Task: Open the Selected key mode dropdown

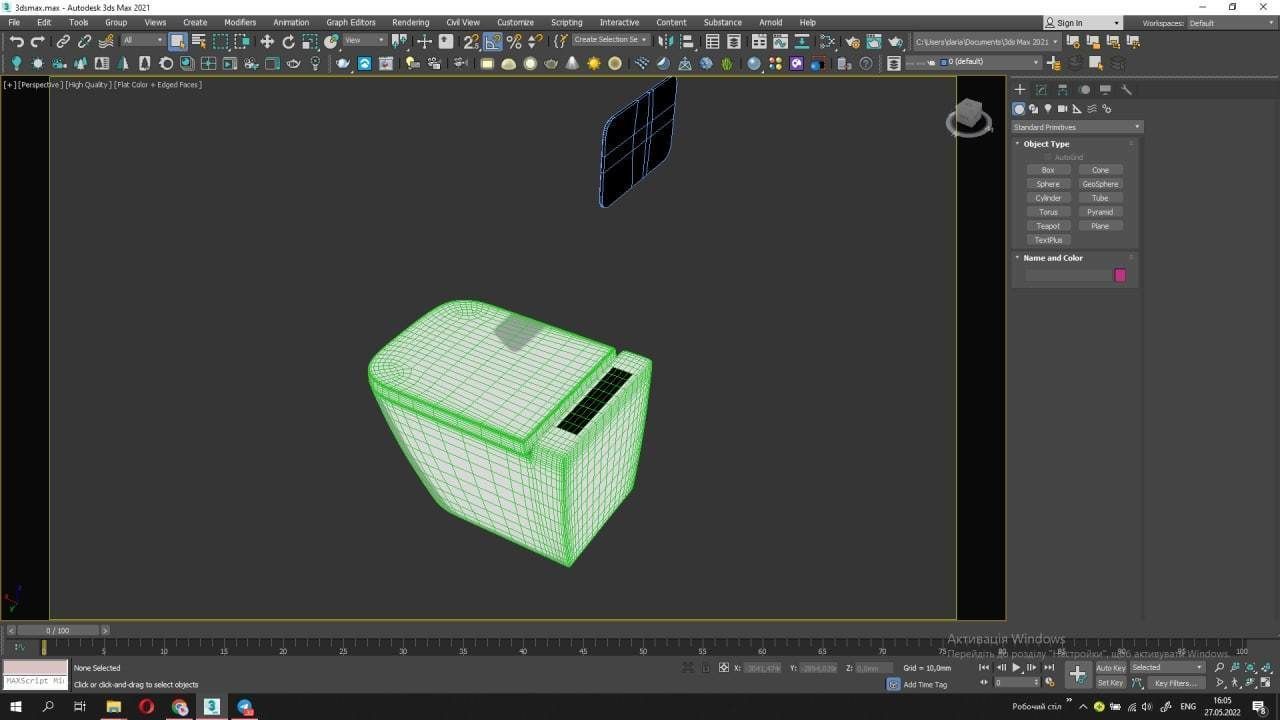Action: (1168, 667)
